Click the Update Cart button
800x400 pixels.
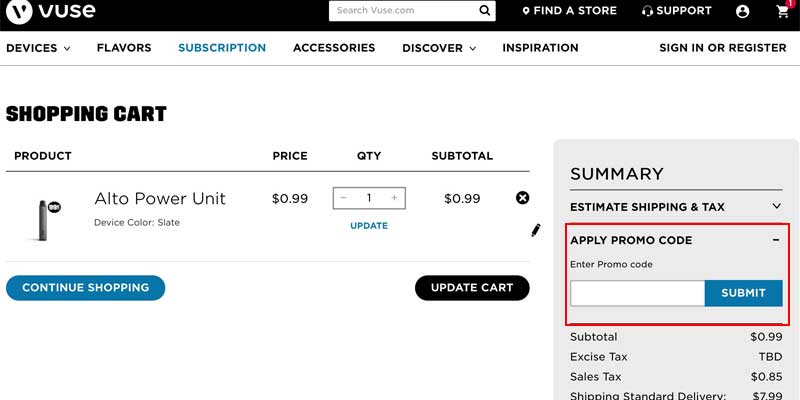coord(472,288)
